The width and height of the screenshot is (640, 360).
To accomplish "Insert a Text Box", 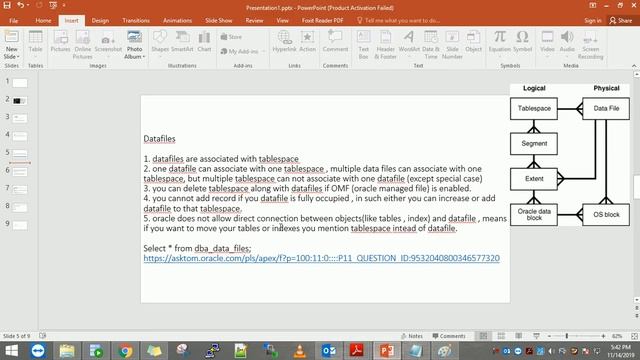I will pyautogui.click(x=363, y=45).
